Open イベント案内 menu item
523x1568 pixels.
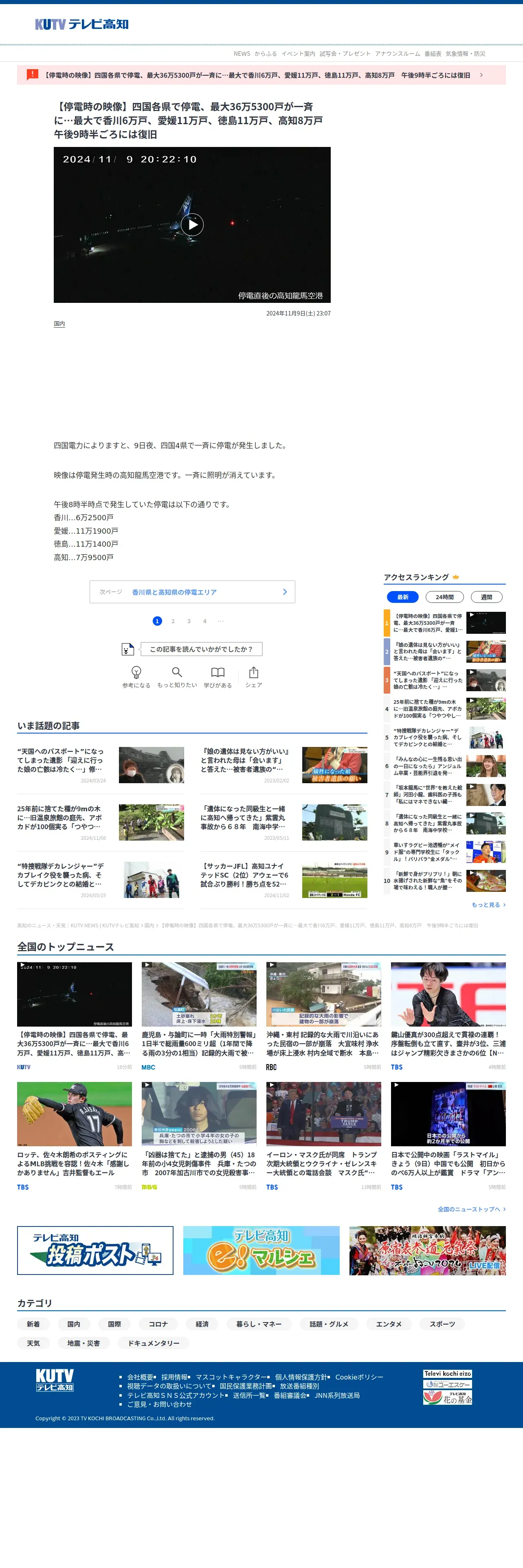pos(298,54)
